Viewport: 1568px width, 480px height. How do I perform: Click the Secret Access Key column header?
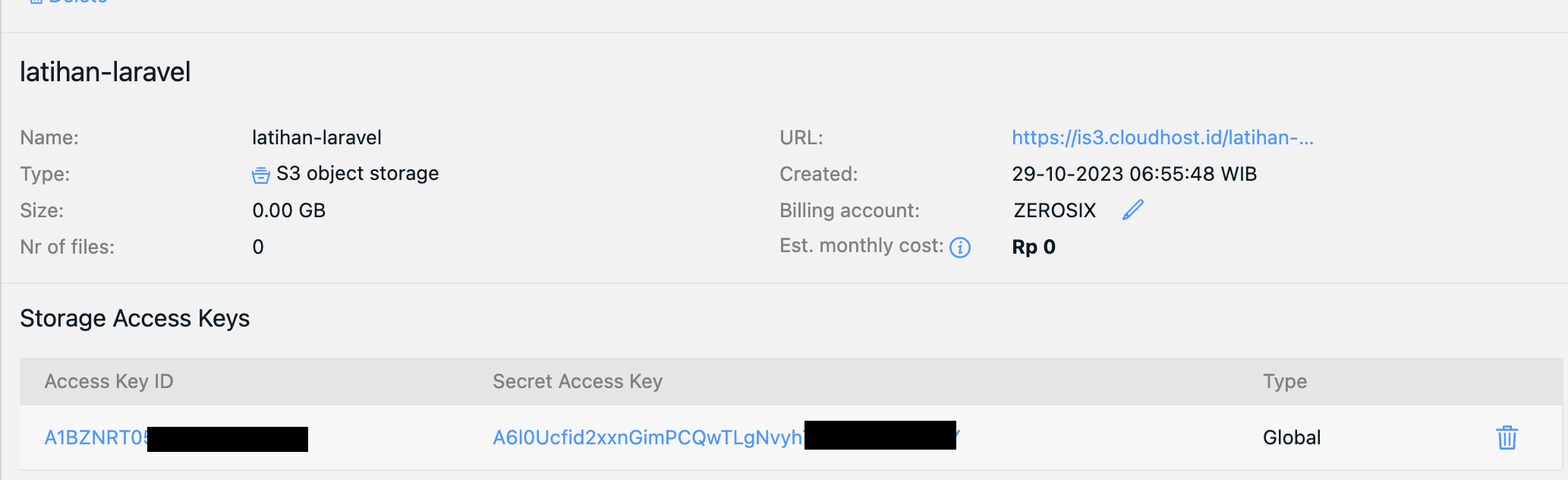click(577, 381)
